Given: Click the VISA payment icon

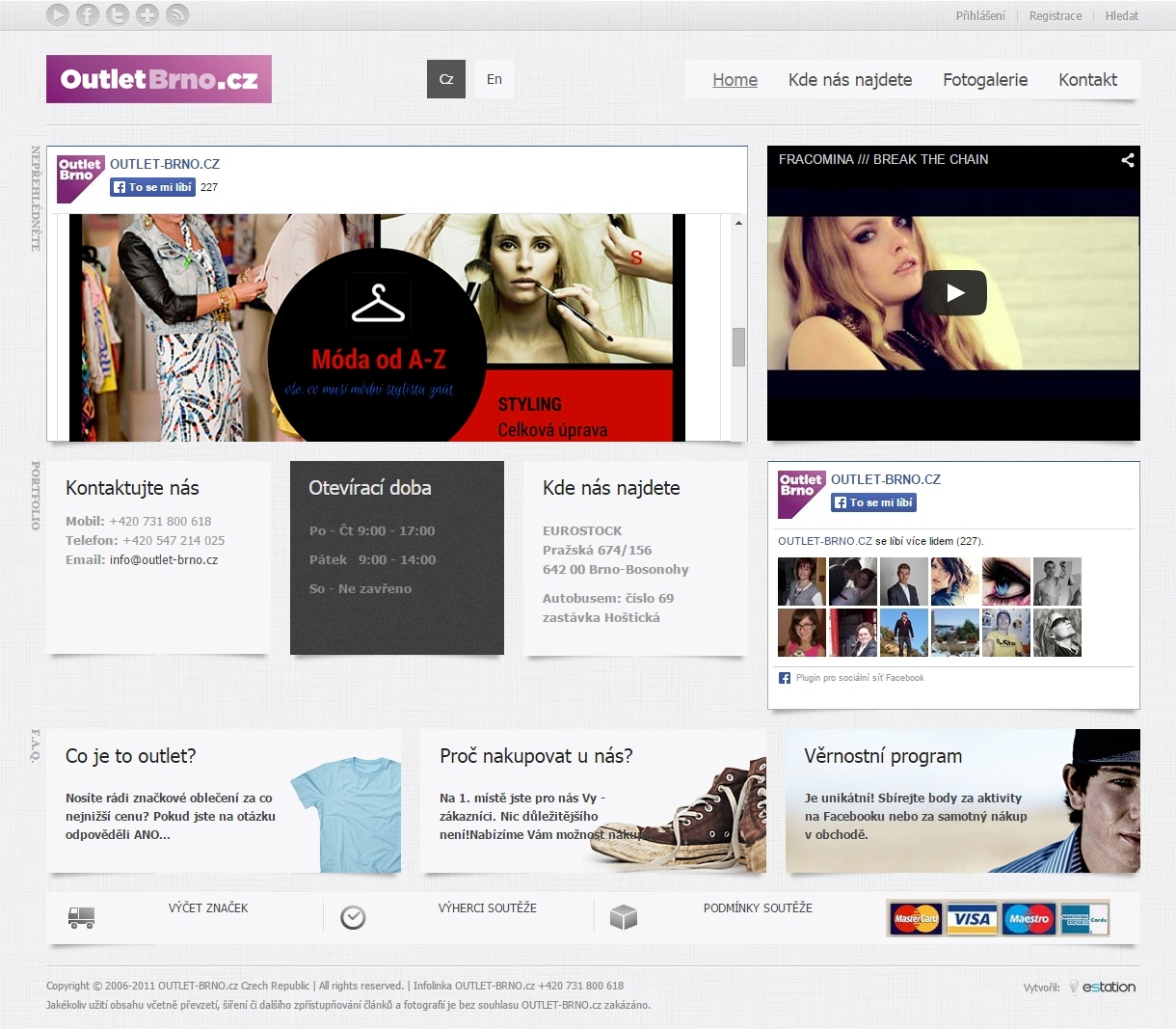Looking at the screenshot, I should 971,919.
